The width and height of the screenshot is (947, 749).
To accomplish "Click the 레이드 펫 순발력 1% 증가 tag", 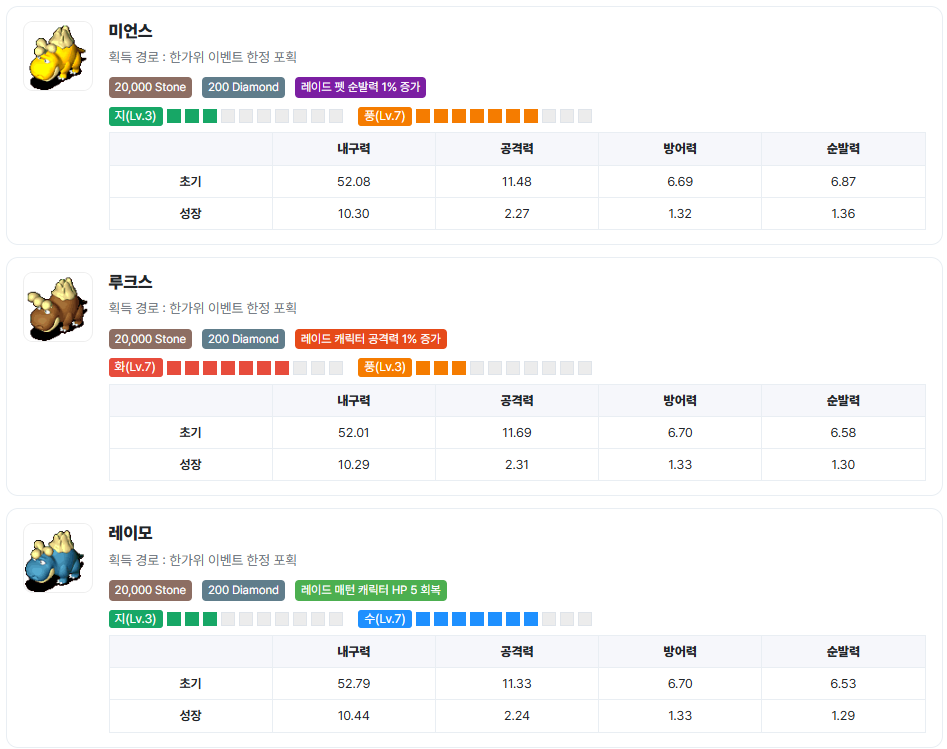I will [360, 87].
